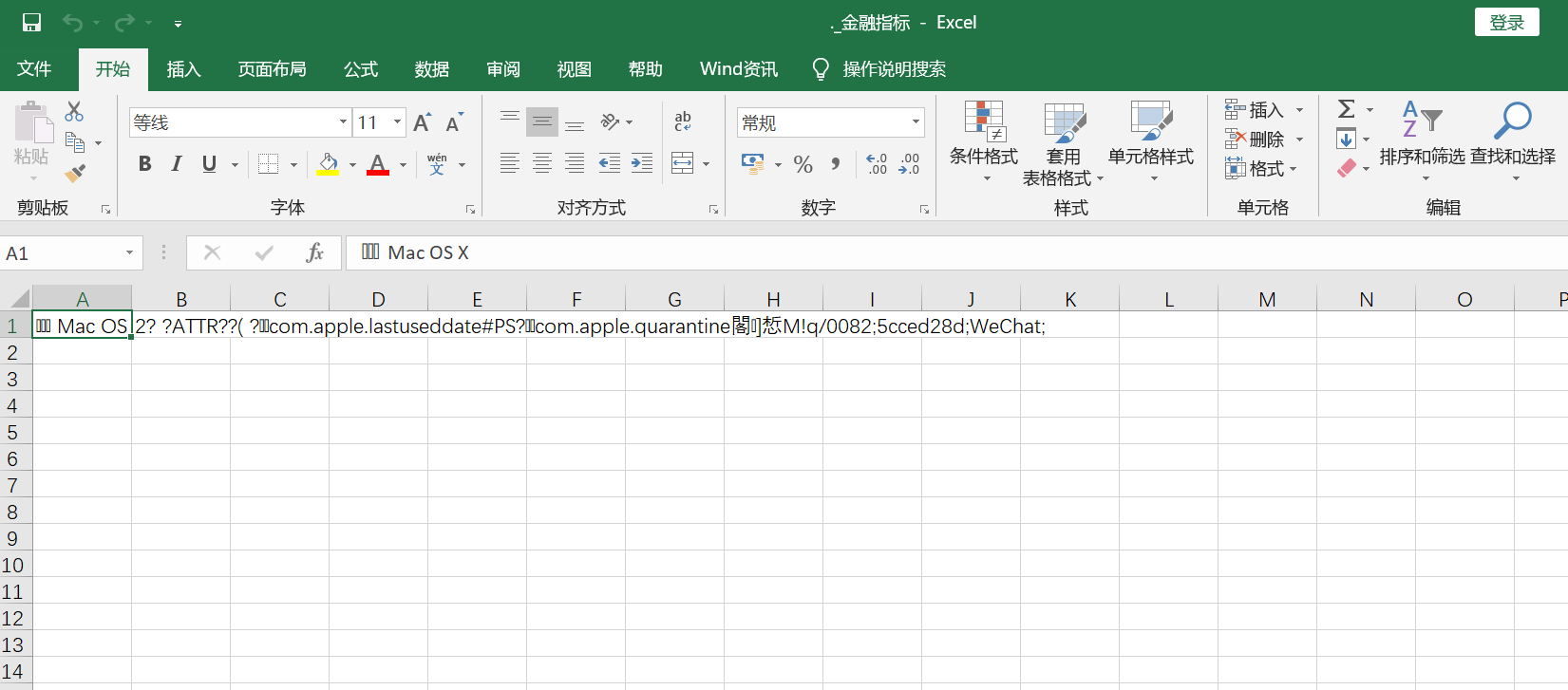Toggle bold formatting
The height and width of the screenshot is (690, 1568).
tap(144, 164)
